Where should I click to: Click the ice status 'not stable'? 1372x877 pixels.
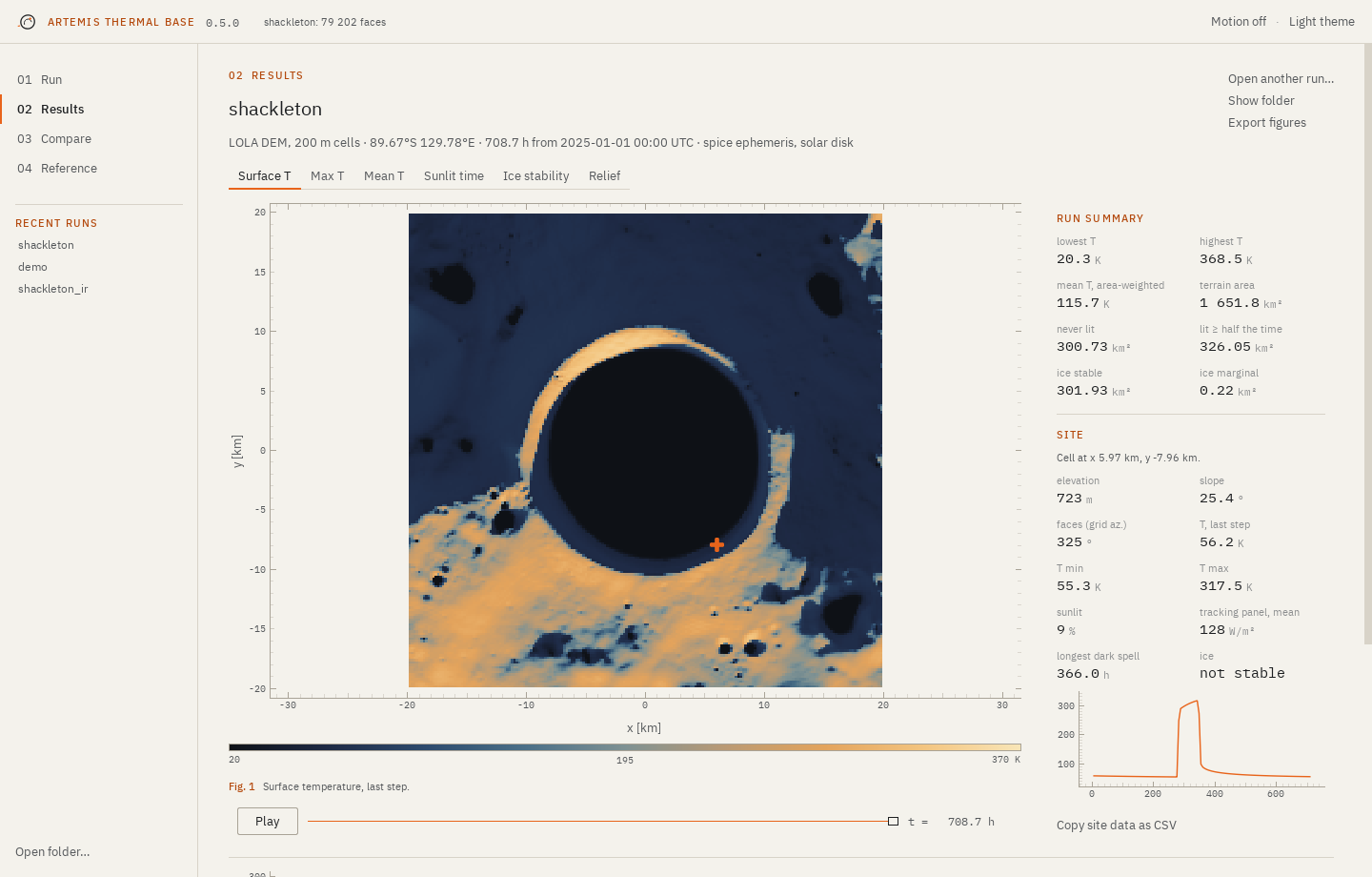pos(1242,673)
